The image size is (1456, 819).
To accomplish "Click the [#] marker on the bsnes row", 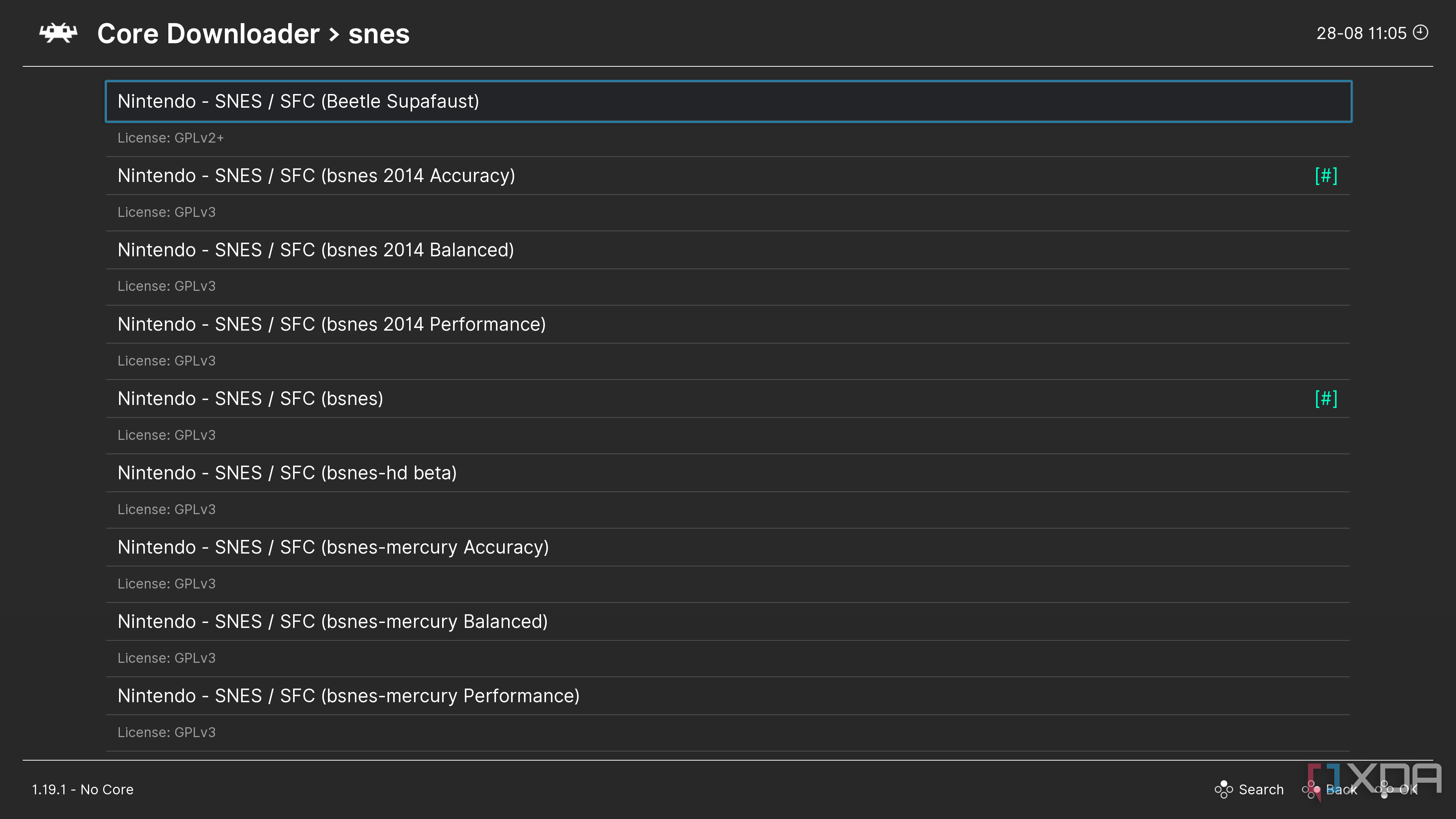I will click(1326, 399).
